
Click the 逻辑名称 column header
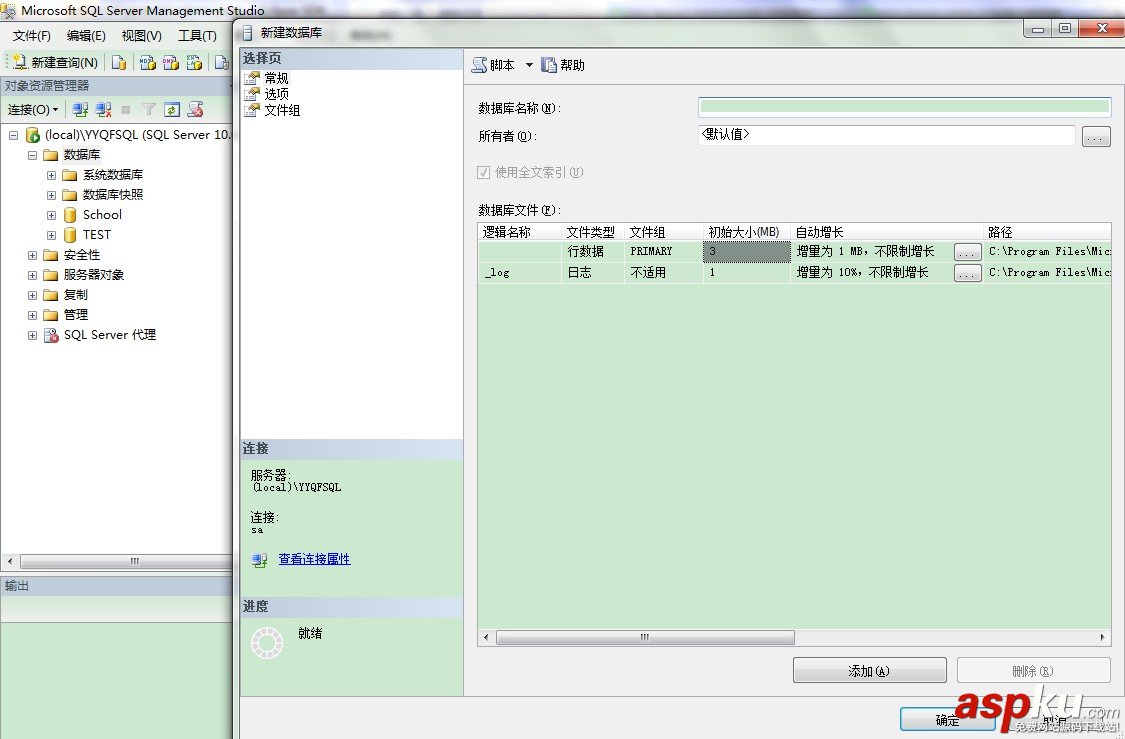(x=519, y=232)
